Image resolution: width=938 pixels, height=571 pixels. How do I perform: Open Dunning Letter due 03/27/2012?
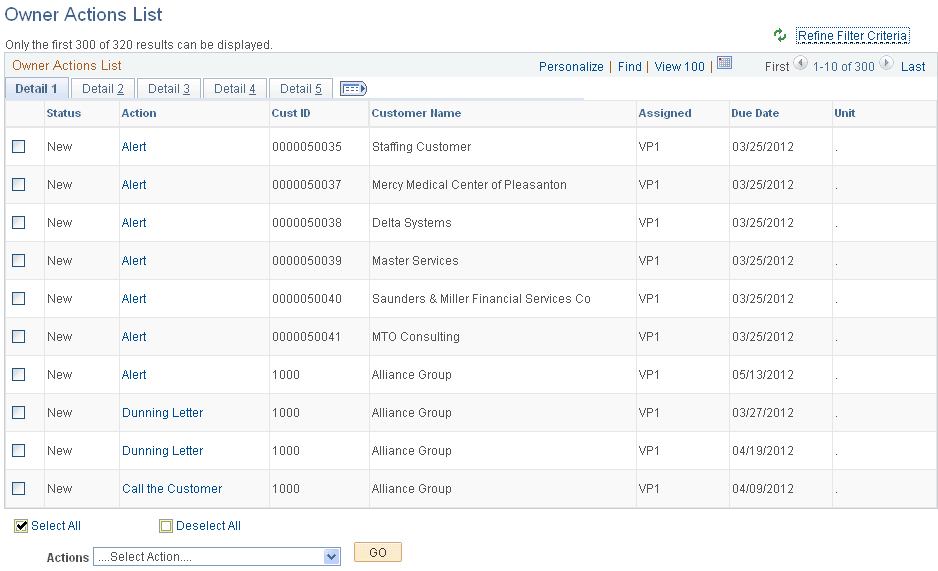[163, 413]
